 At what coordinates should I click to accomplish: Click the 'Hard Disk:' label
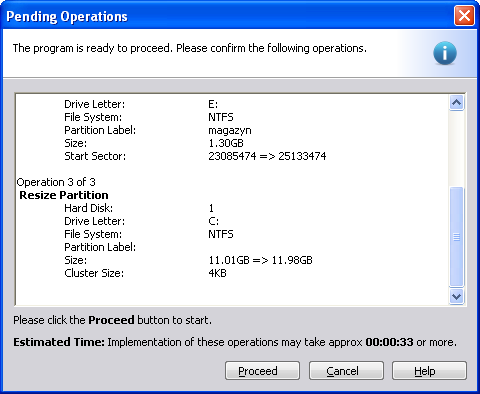[88, 208]
